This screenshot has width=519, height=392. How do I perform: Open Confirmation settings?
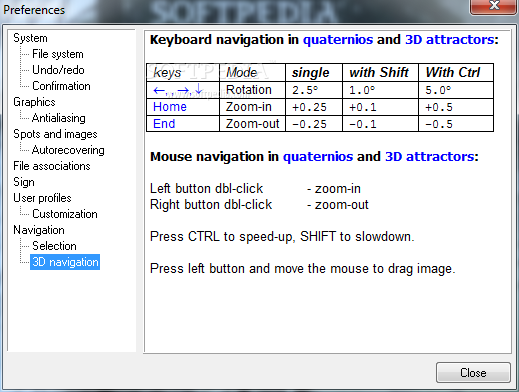tap(61, 86)
